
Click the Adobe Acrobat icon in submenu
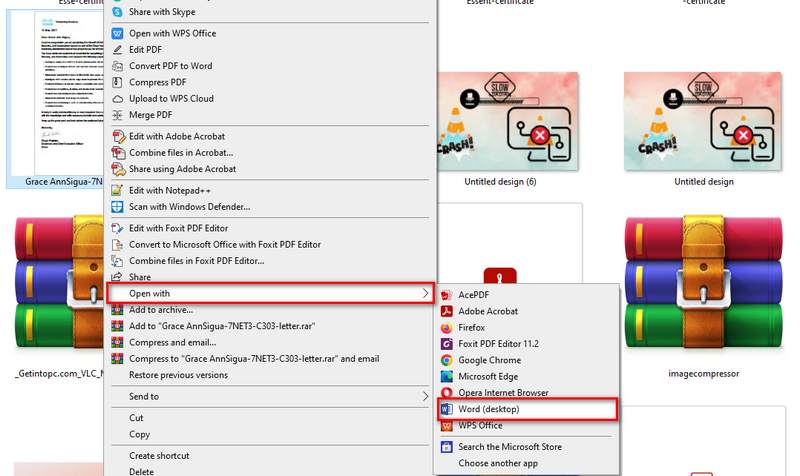(x=446, y=311)
